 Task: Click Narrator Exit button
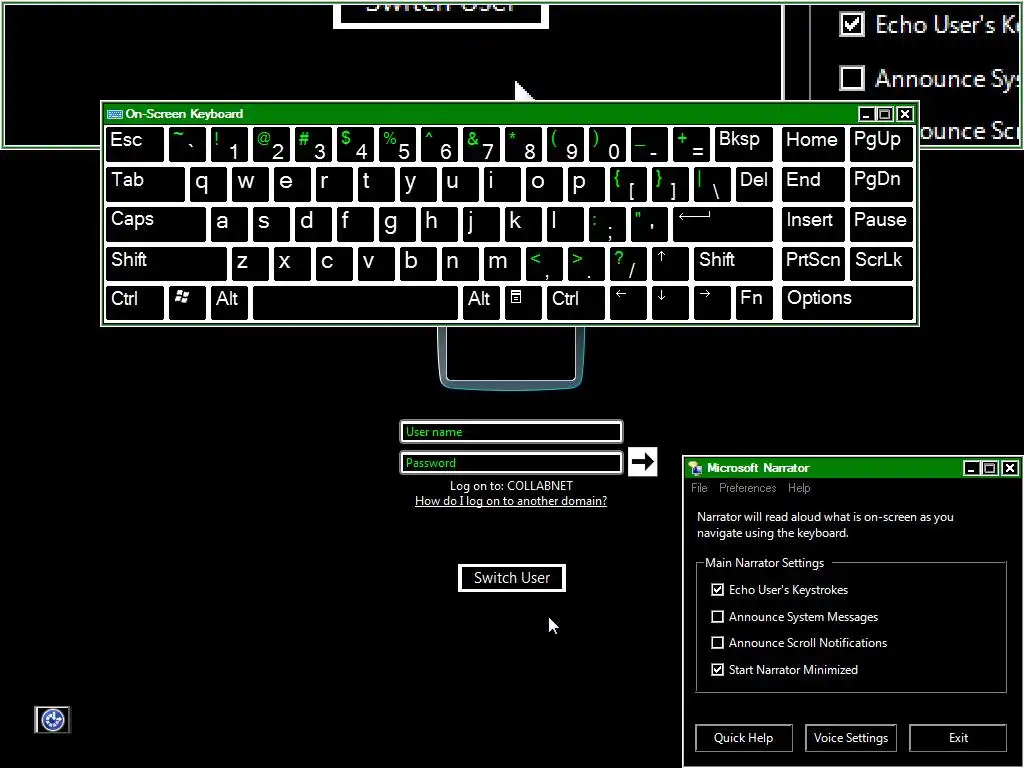(958, 737)
